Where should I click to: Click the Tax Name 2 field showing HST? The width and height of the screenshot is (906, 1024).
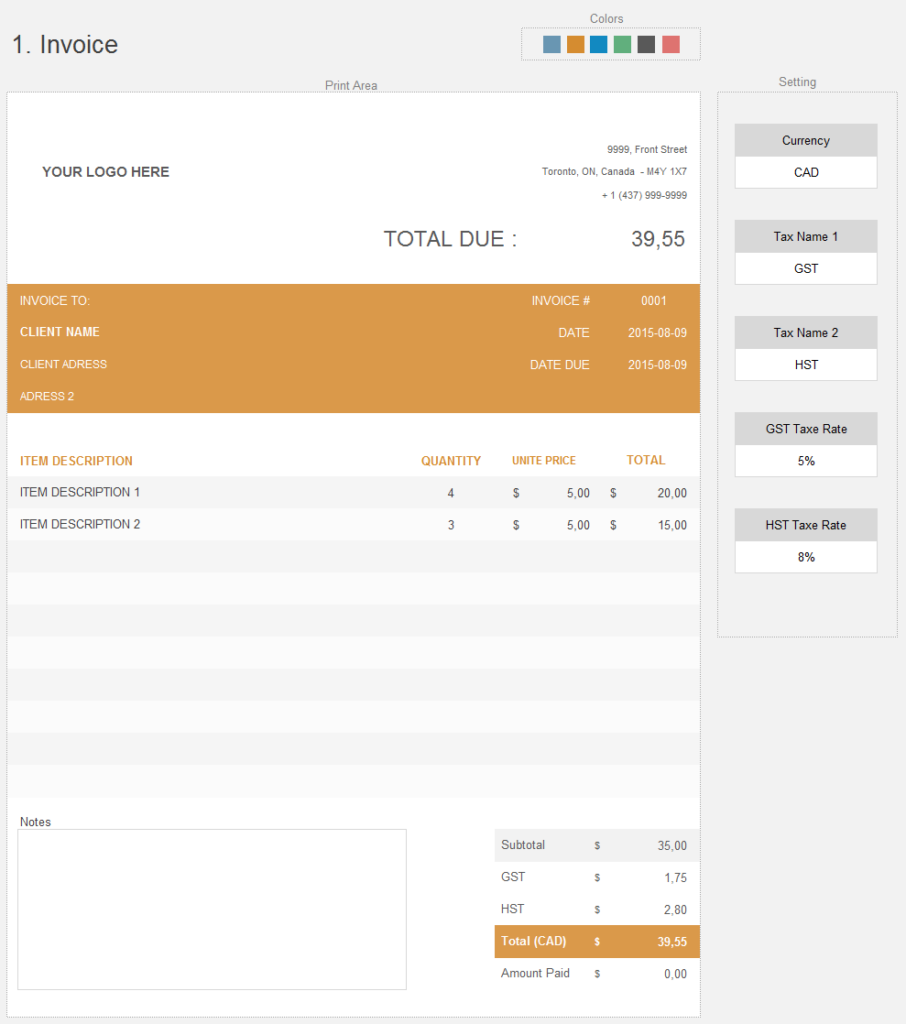point(805,364)
